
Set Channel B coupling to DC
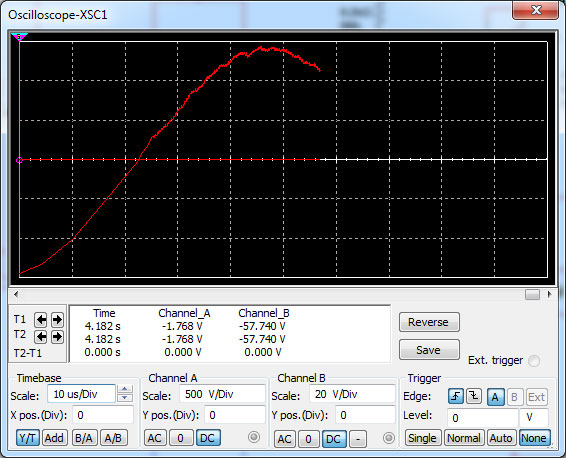point(334,439)
